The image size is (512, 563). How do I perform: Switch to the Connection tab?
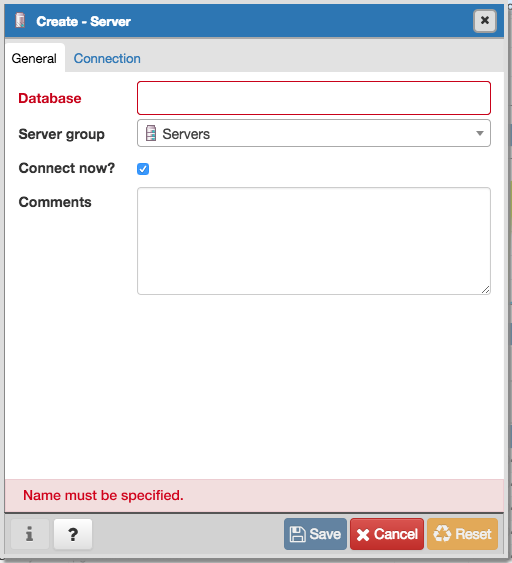(x=107, y=59)
